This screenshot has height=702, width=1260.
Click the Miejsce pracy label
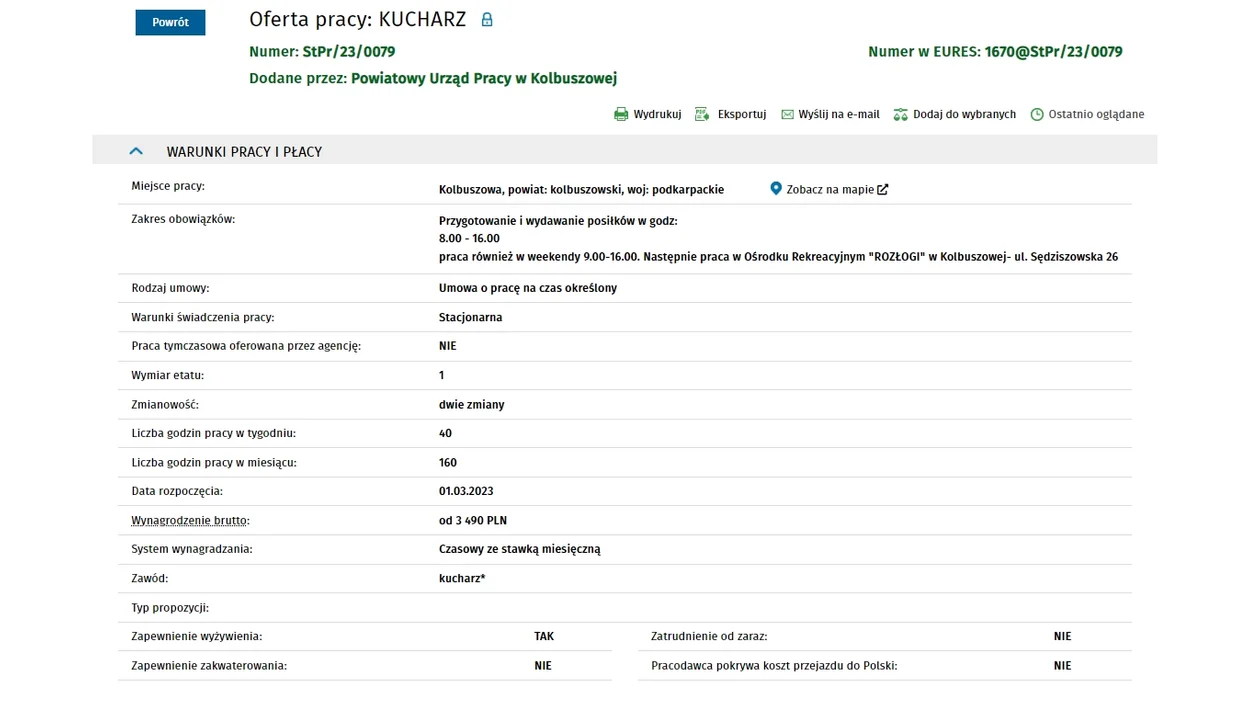coord(168,186)
